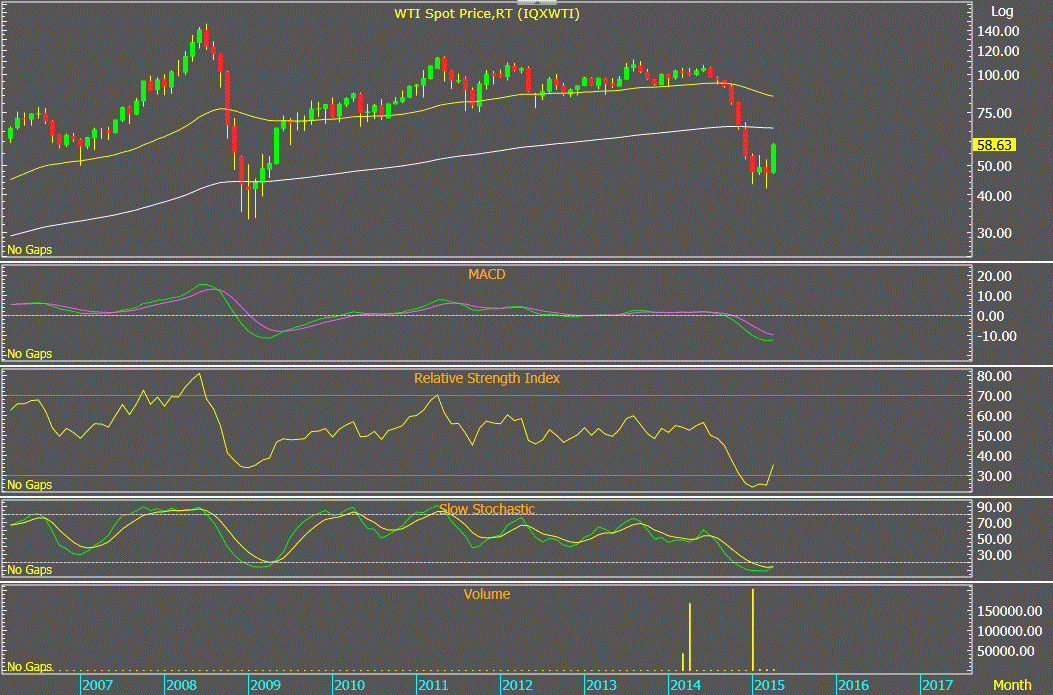This screenshot has width=1053, height=695.
Task: Click the 140.00 price axis label
Action: pyautogui.click(x=998, y=31)
